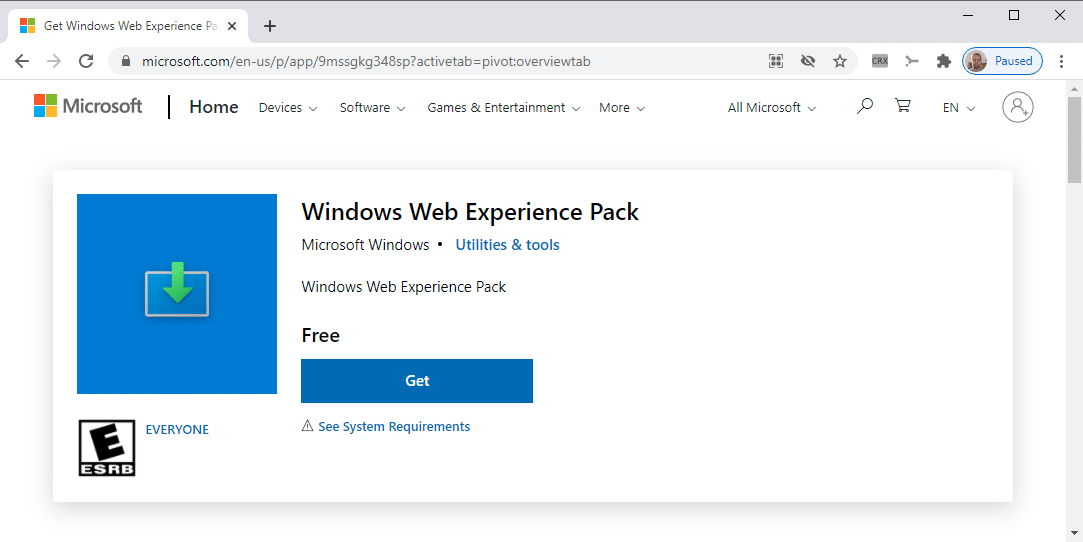
Task: Click the crossed-out eye icon in the address bar
Action: [808, 61]
